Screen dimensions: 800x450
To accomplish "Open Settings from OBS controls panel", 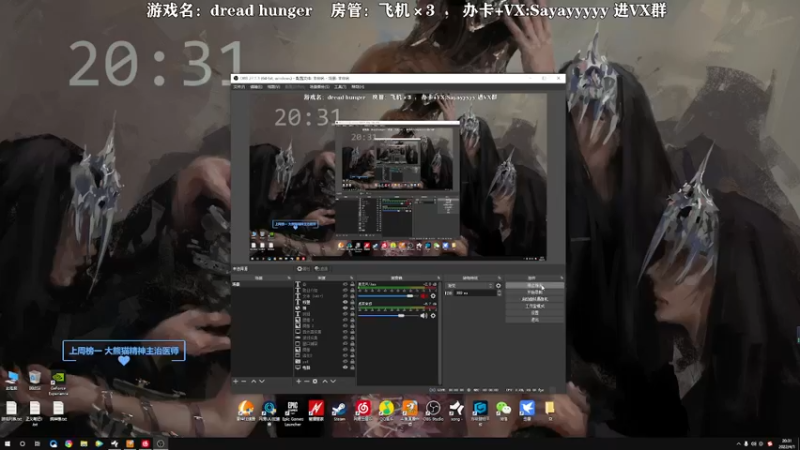I will [535, 313].
